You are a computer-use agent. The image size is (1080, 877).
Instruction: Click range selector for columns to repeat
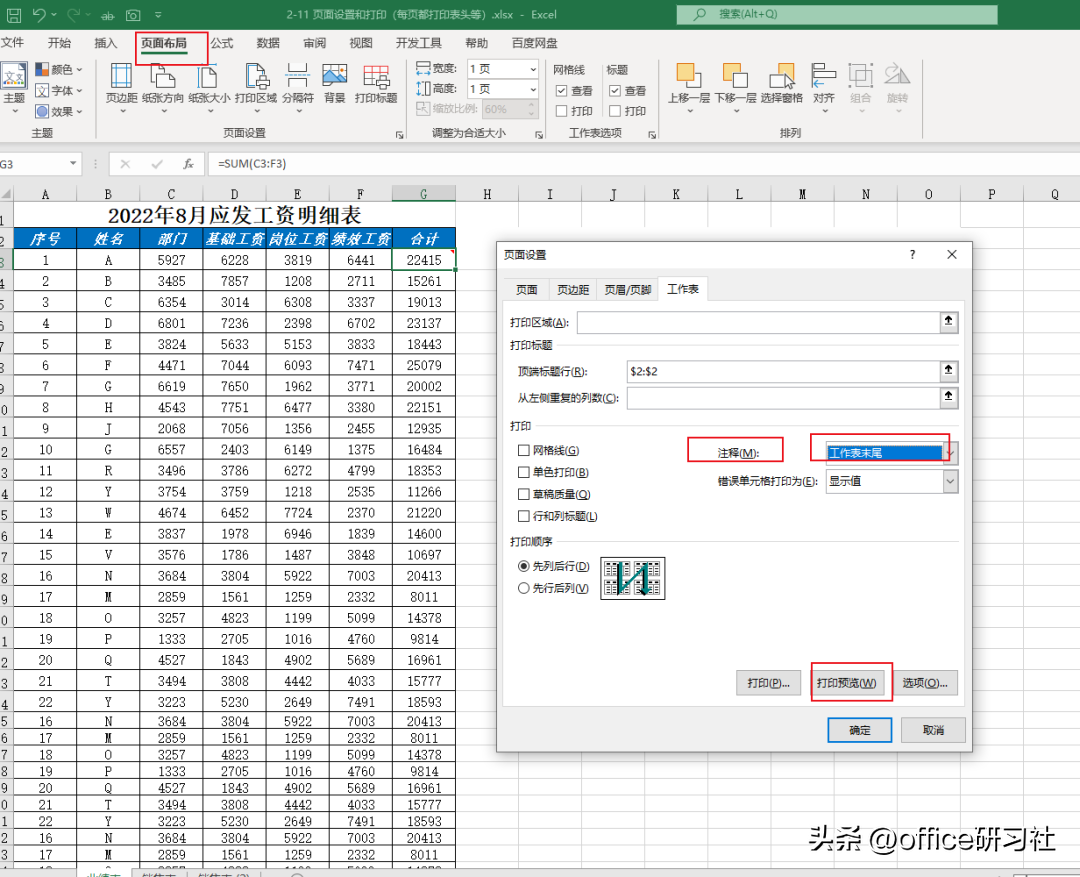[948, 397]
